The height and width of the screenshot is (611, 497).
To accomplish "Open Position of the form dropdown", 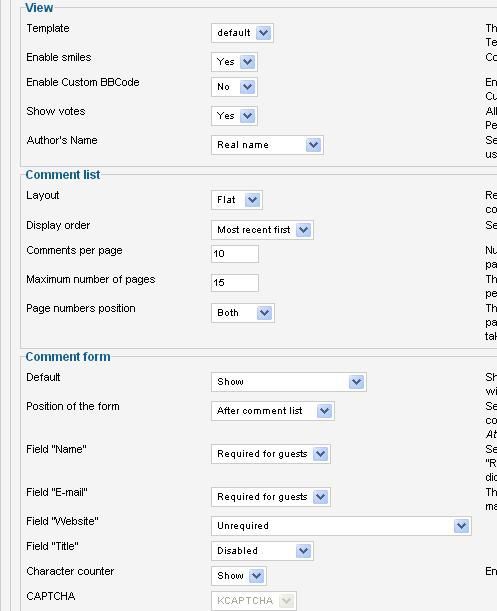I will (272, 411).
